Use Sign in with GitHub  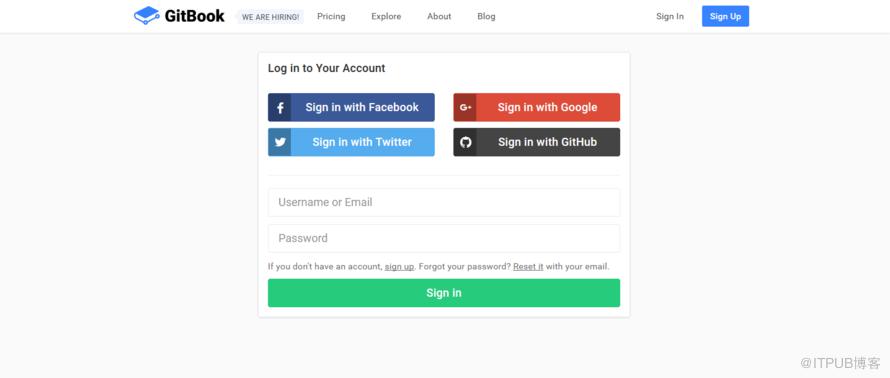click(x=536, y=142)
